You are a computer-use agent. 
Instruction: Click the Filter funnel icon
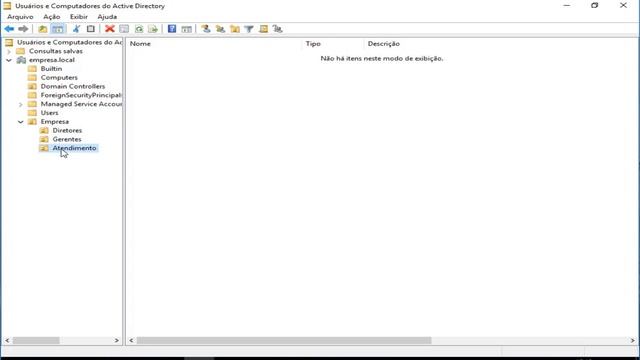(x=249, y=29)
